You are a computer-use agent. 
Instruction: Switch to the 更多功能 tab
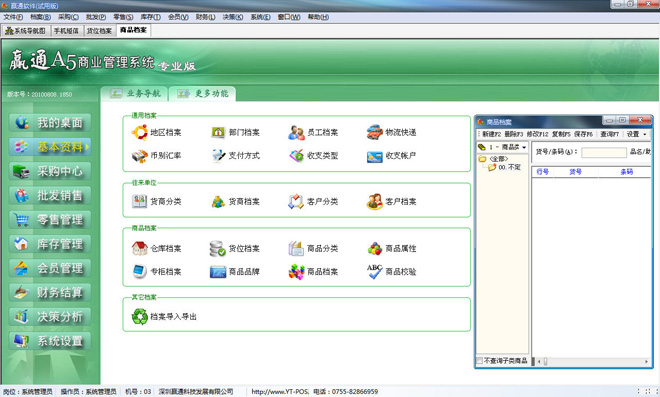202,93
